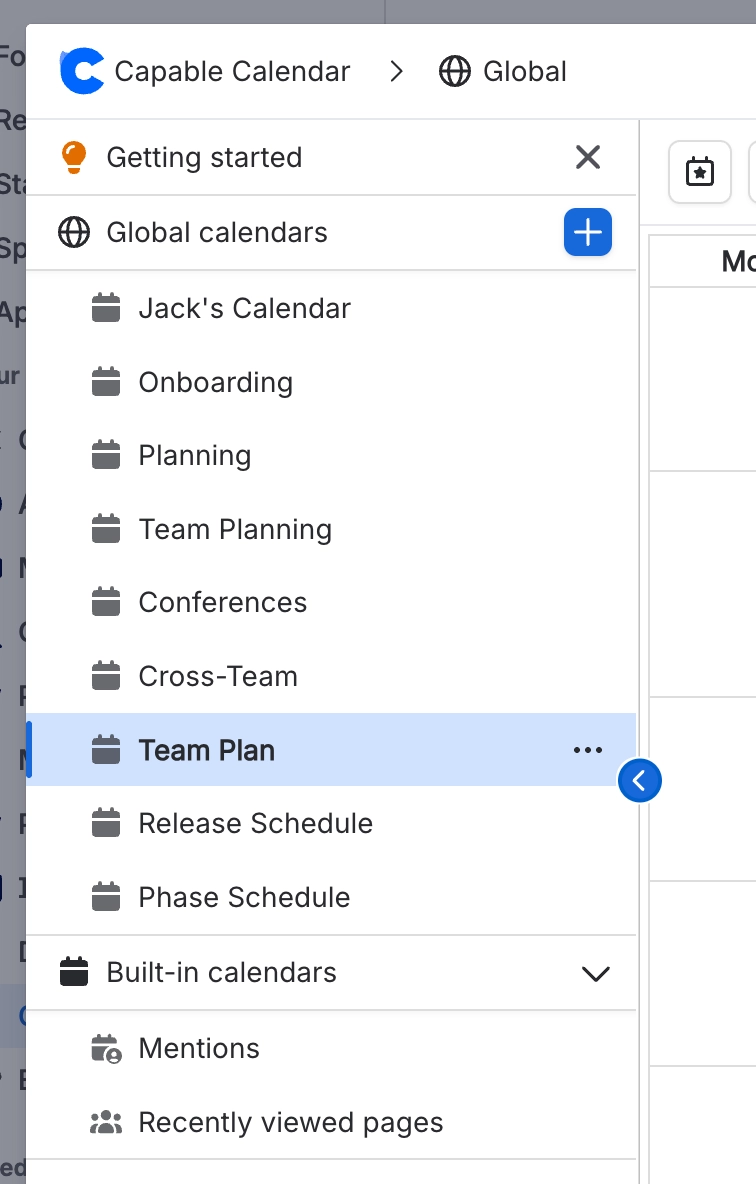Open the Team Plan options ellipsis menu
756x1184 pixels.
[x=588, y=750]
